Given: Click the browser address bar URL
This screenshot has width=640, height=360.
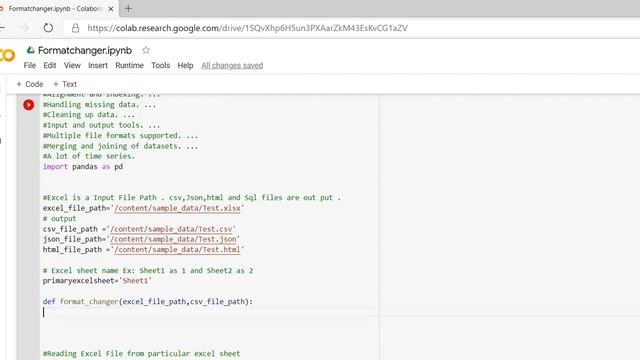Looking at the screenshot, I should 247,28.
